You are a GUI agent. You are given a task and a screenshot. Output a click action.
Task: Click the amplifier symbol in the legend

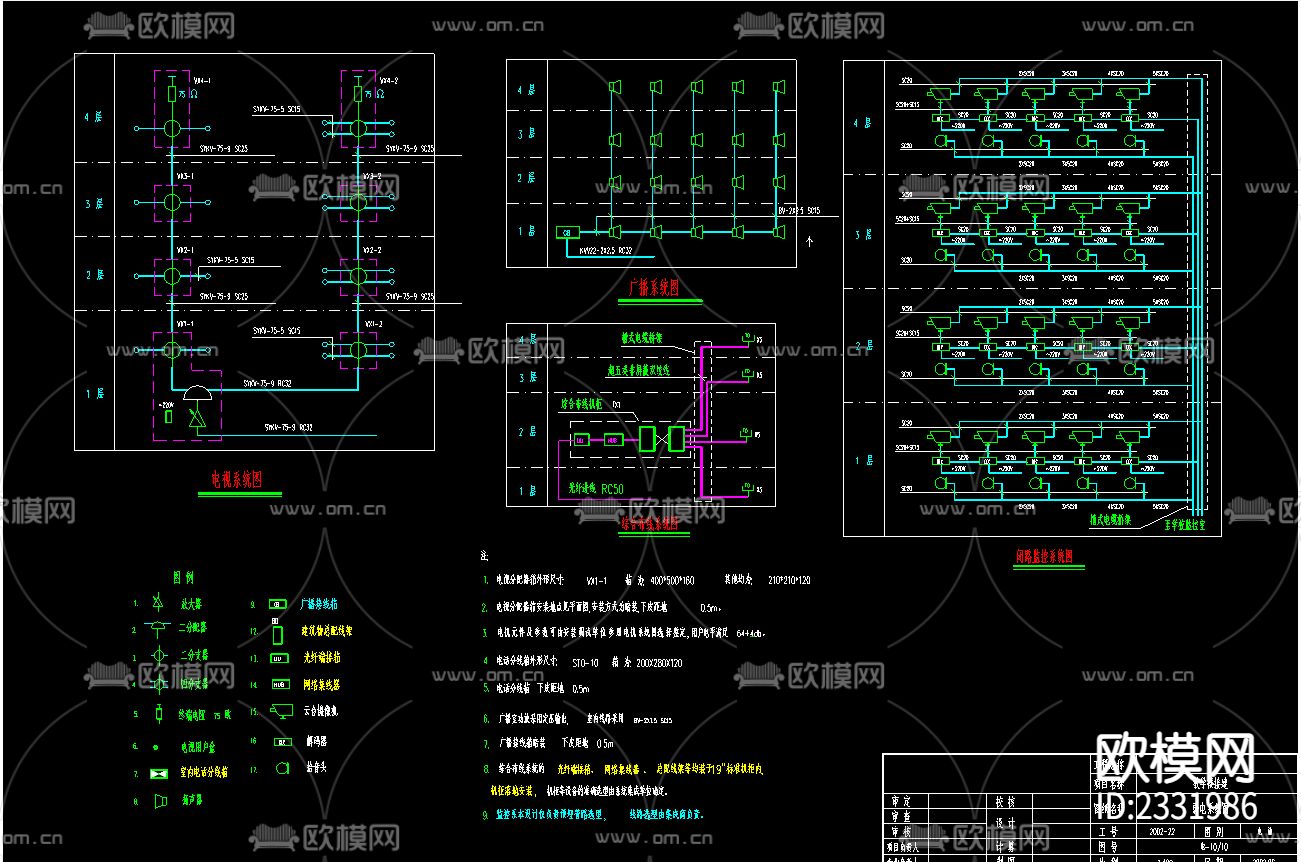coord(157,604)
